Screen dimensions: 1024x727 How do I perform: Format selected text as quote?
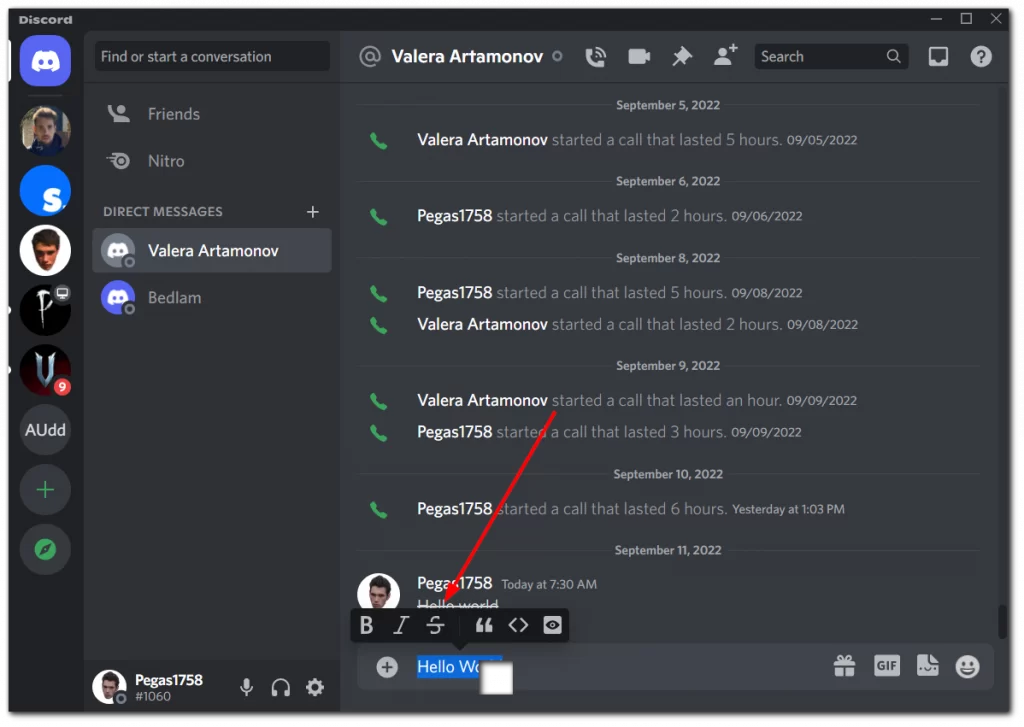point(484,626)
